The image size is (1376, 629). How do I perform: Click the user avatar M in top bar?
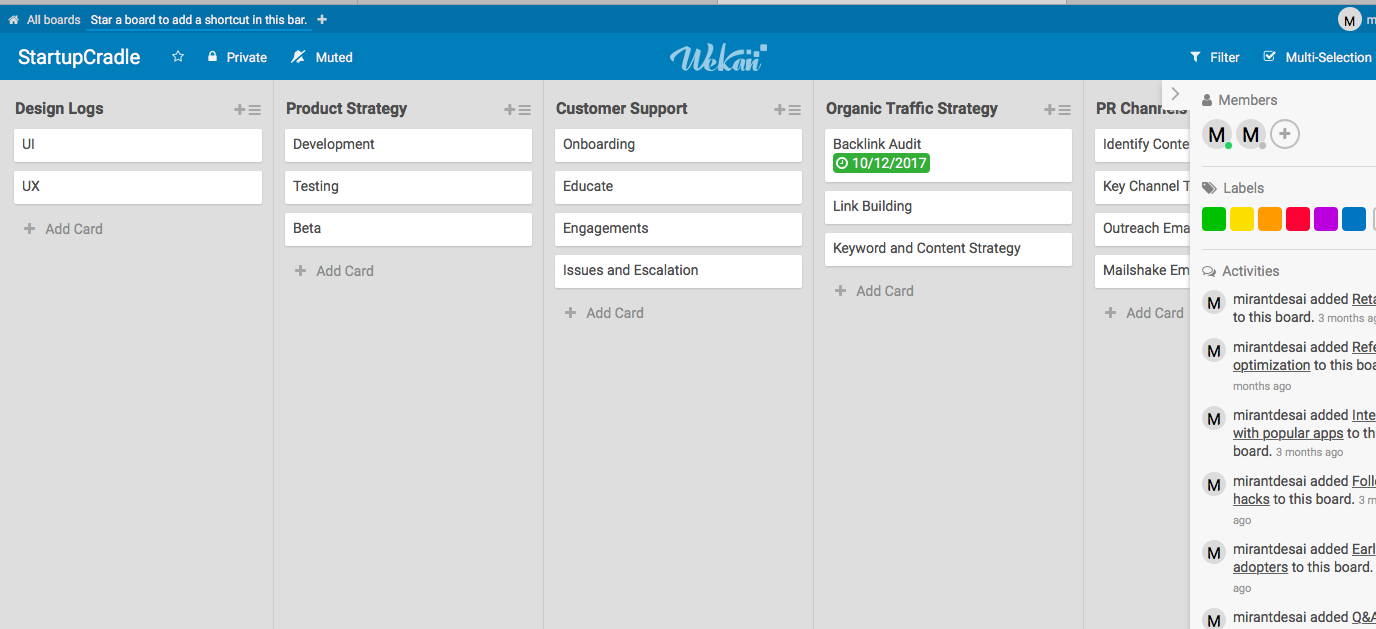(1350, 19)
